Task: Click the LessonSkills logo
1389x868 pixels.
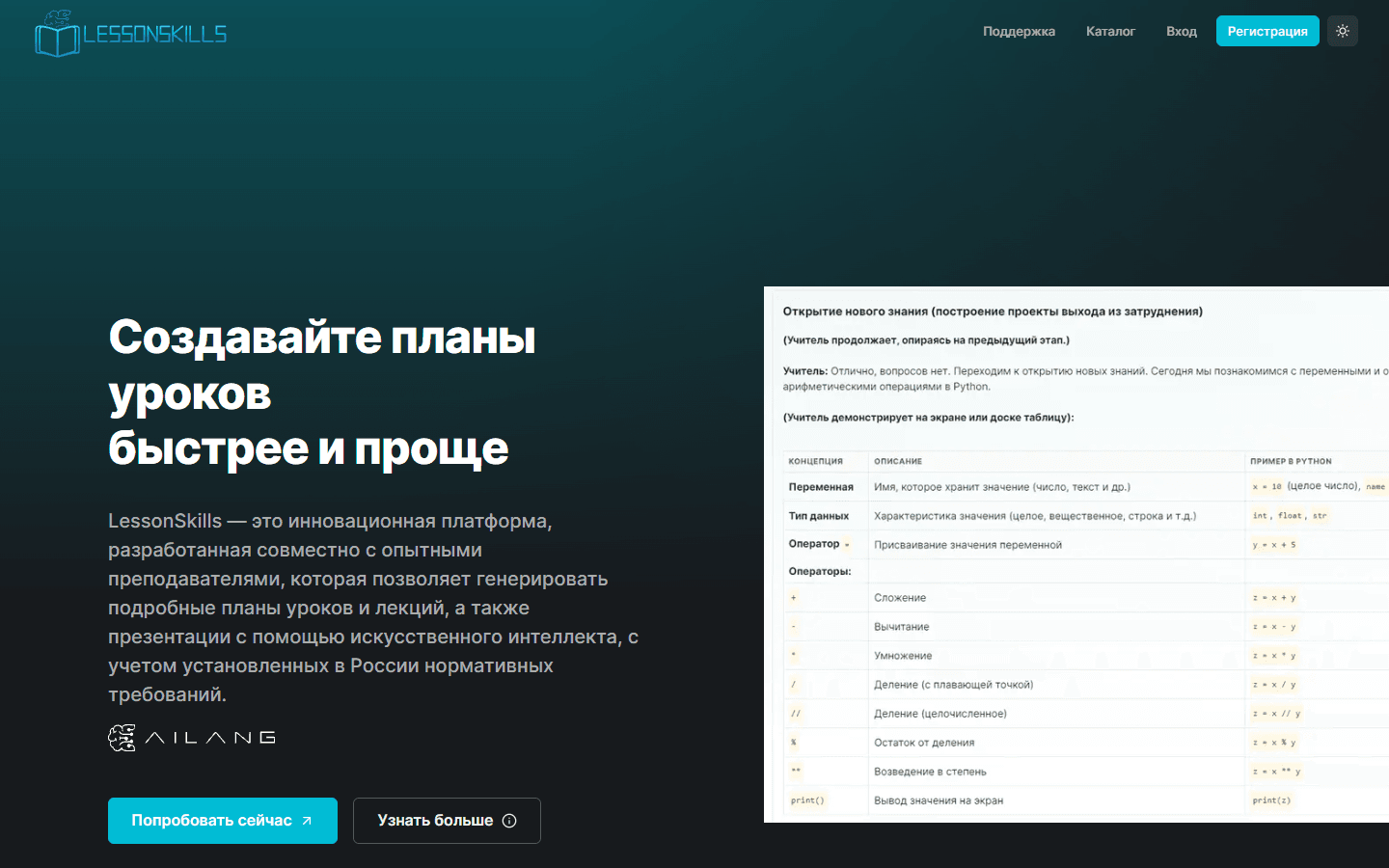Action: 130,34
